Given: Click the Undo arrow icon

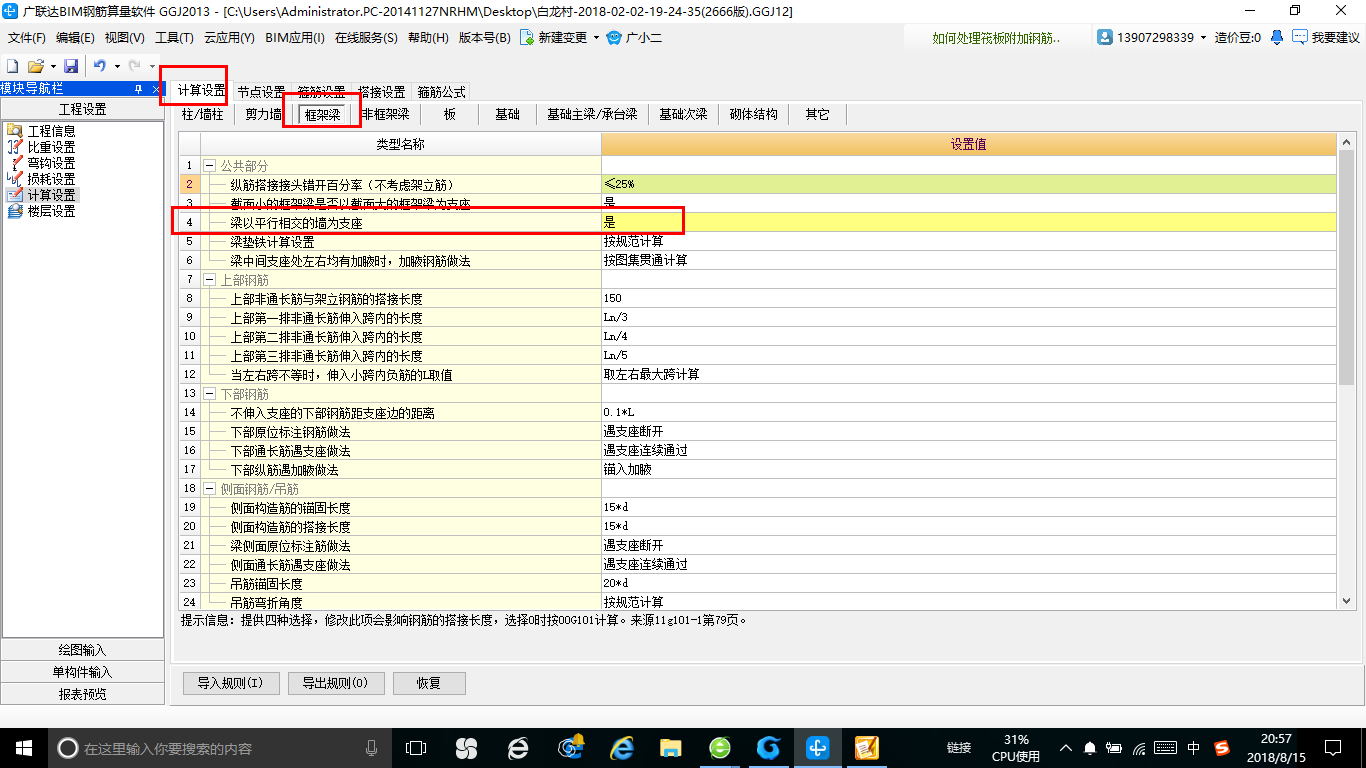Looking at the screenshot, I should click(x=99, y=66).
